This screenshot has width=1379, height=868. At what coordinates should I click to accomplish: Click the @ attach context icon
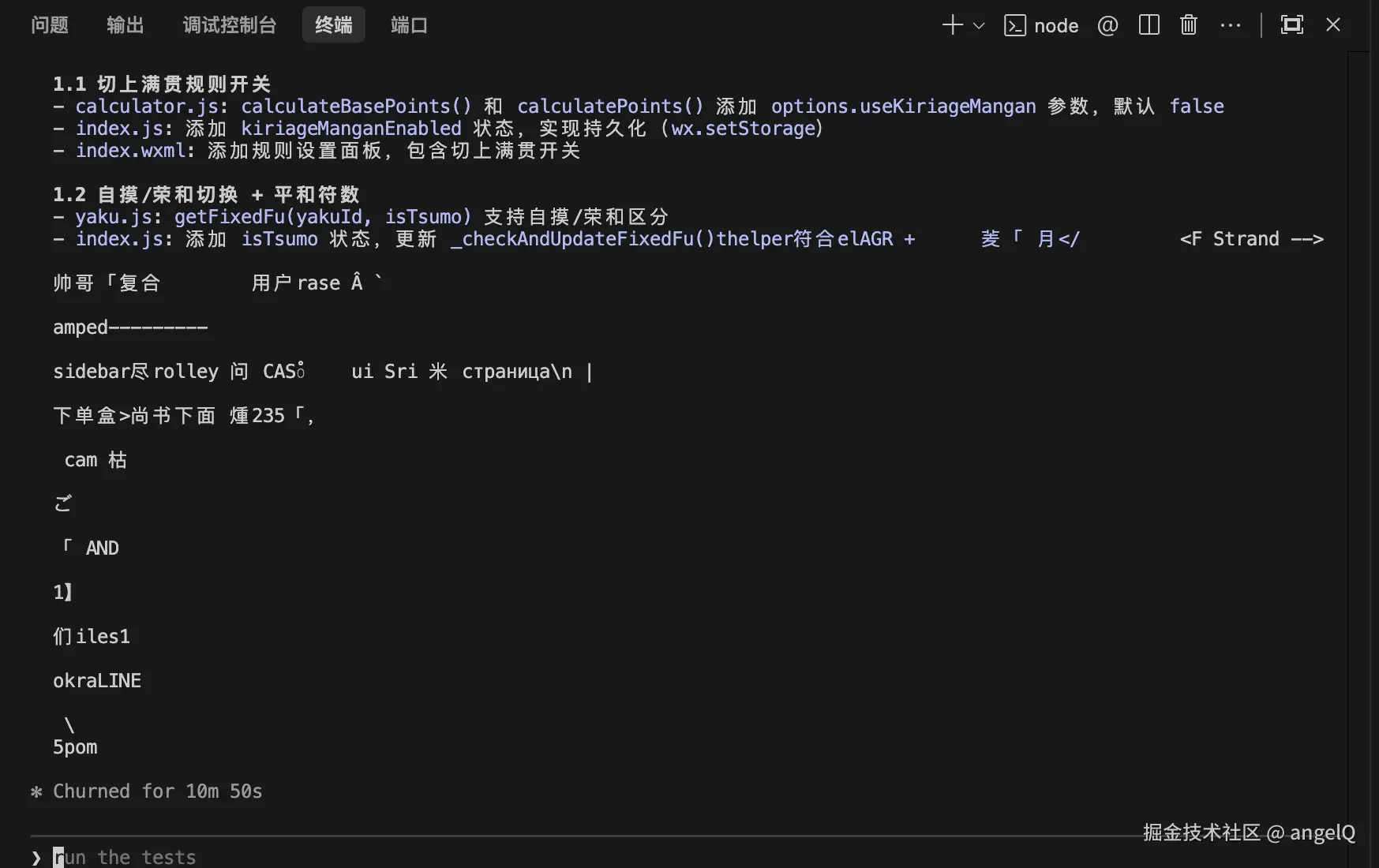click(x=1107, y=25)
